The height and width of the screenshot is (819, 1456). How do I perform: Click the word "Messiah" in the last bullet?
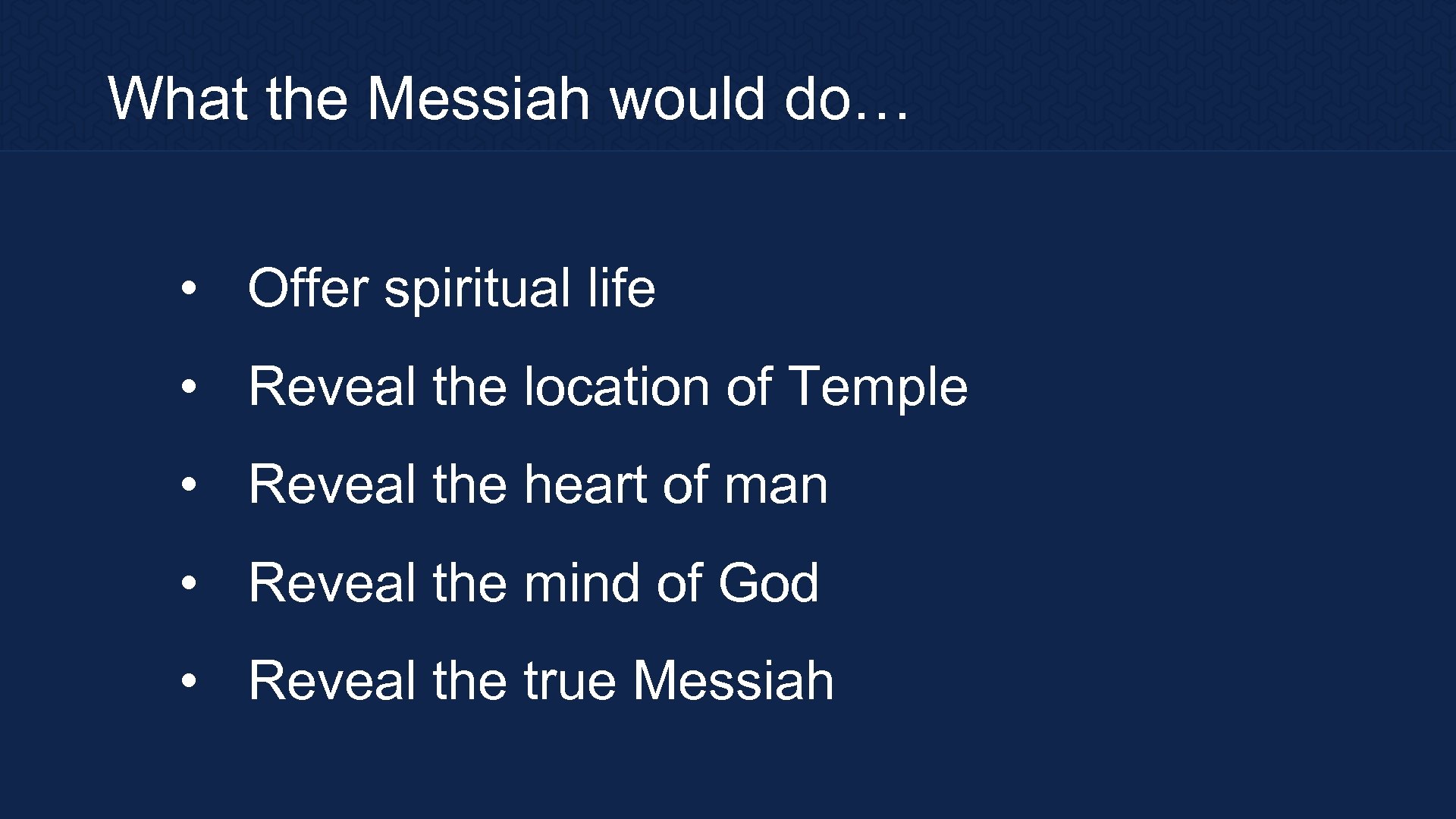[733, 680]
